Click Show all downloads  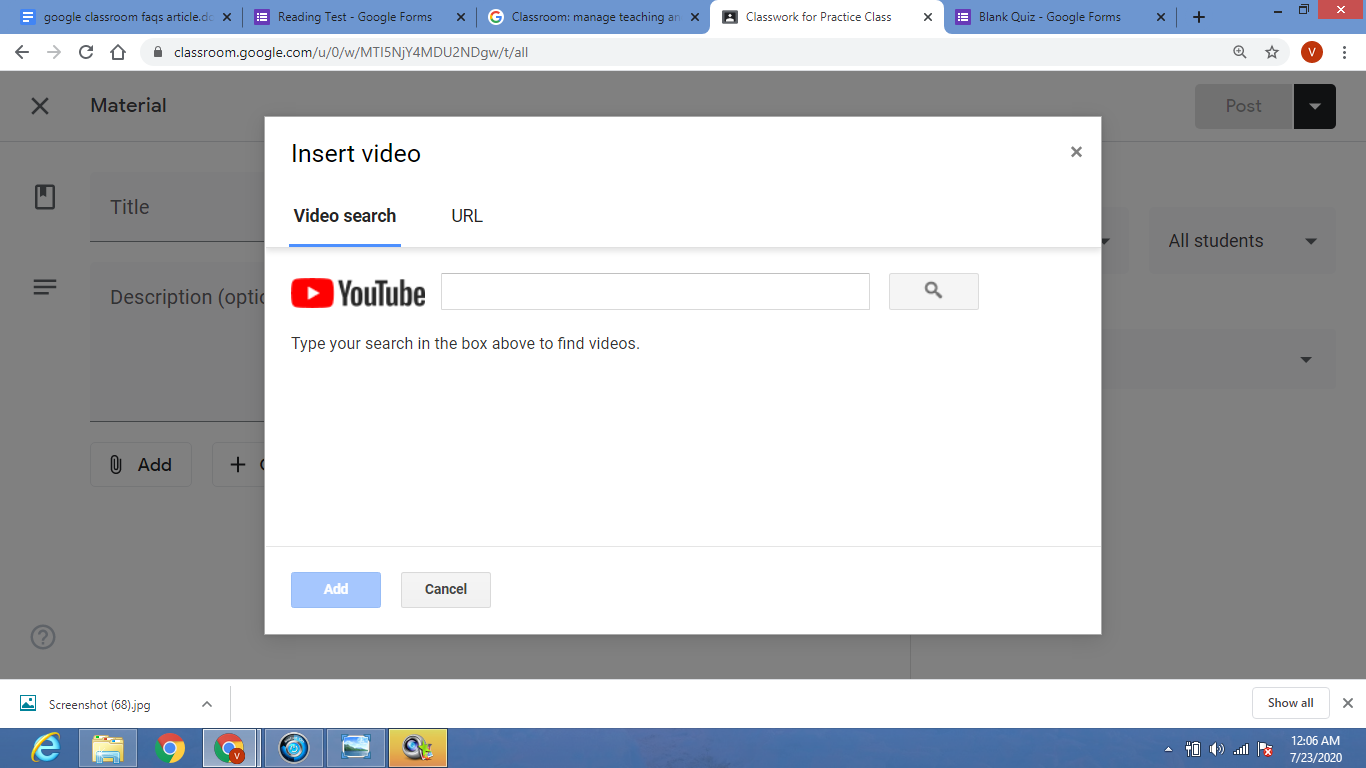[x=1290, y=703]
